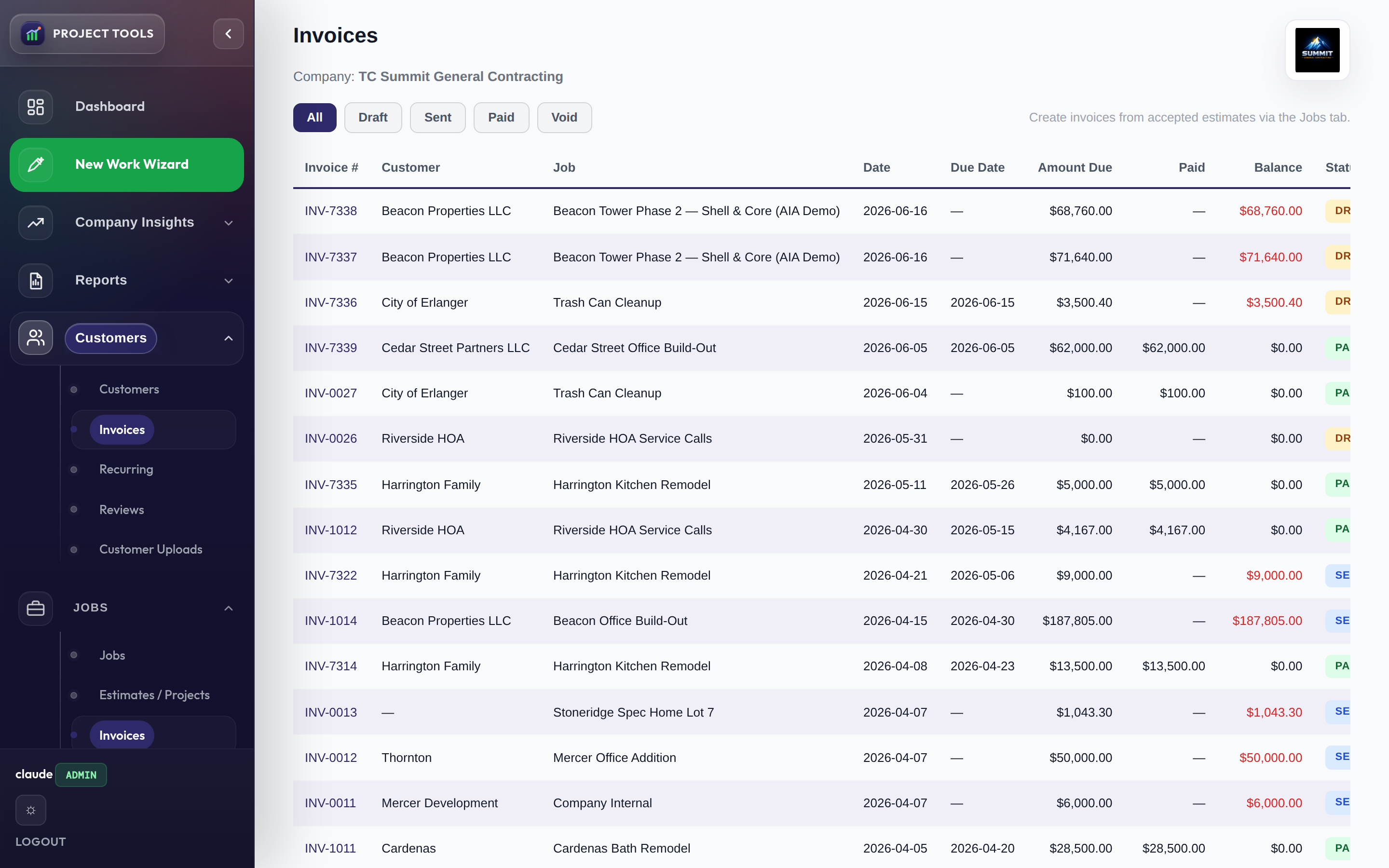The width and height of the screenshot is (1389, 868).
Task: Collapse the Customers section chevron
Action: [x=229, y=338]
